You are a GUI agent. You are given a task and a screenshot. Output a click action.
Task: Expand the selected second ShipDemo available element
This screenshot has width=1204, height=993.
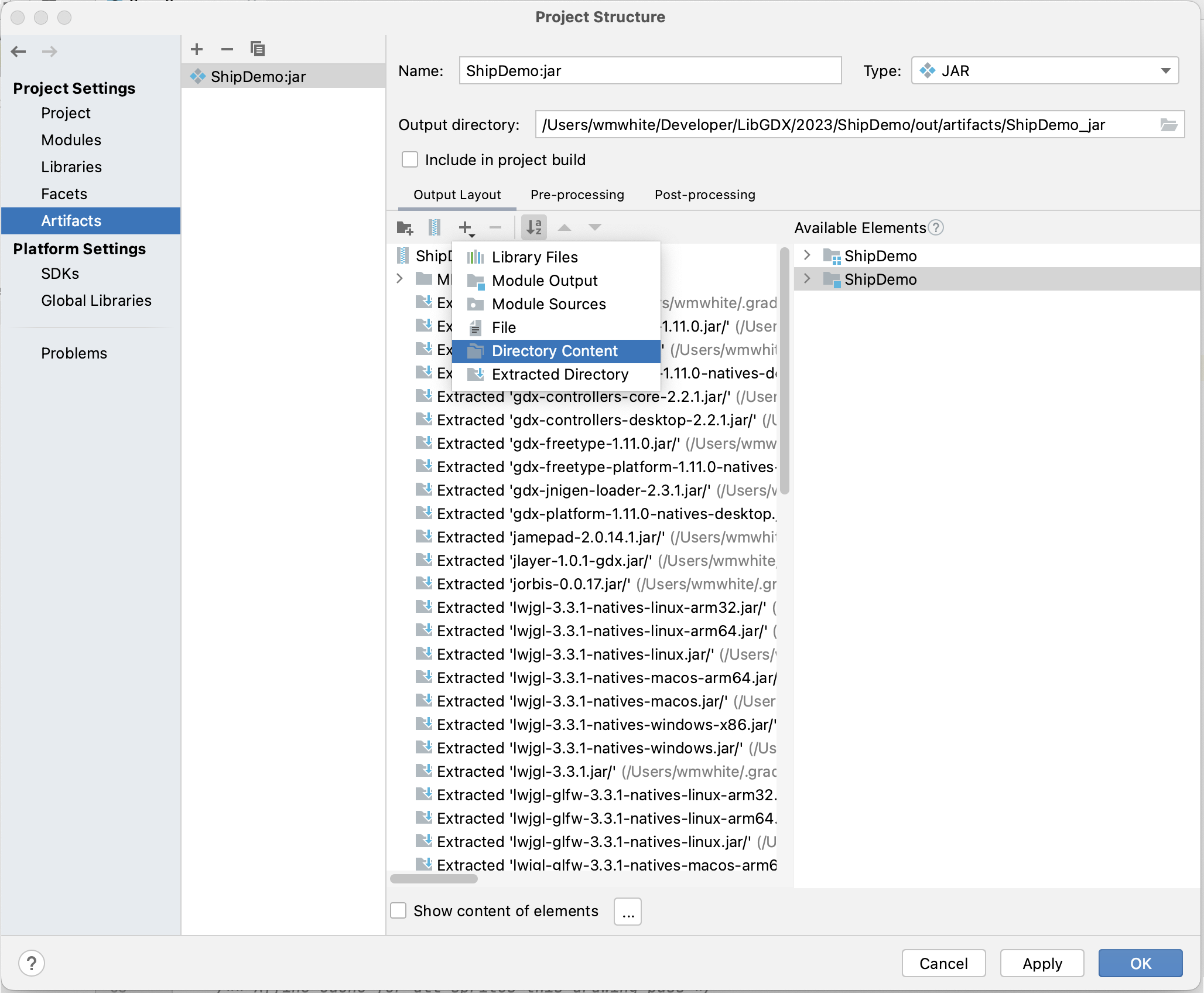point(807,279)
